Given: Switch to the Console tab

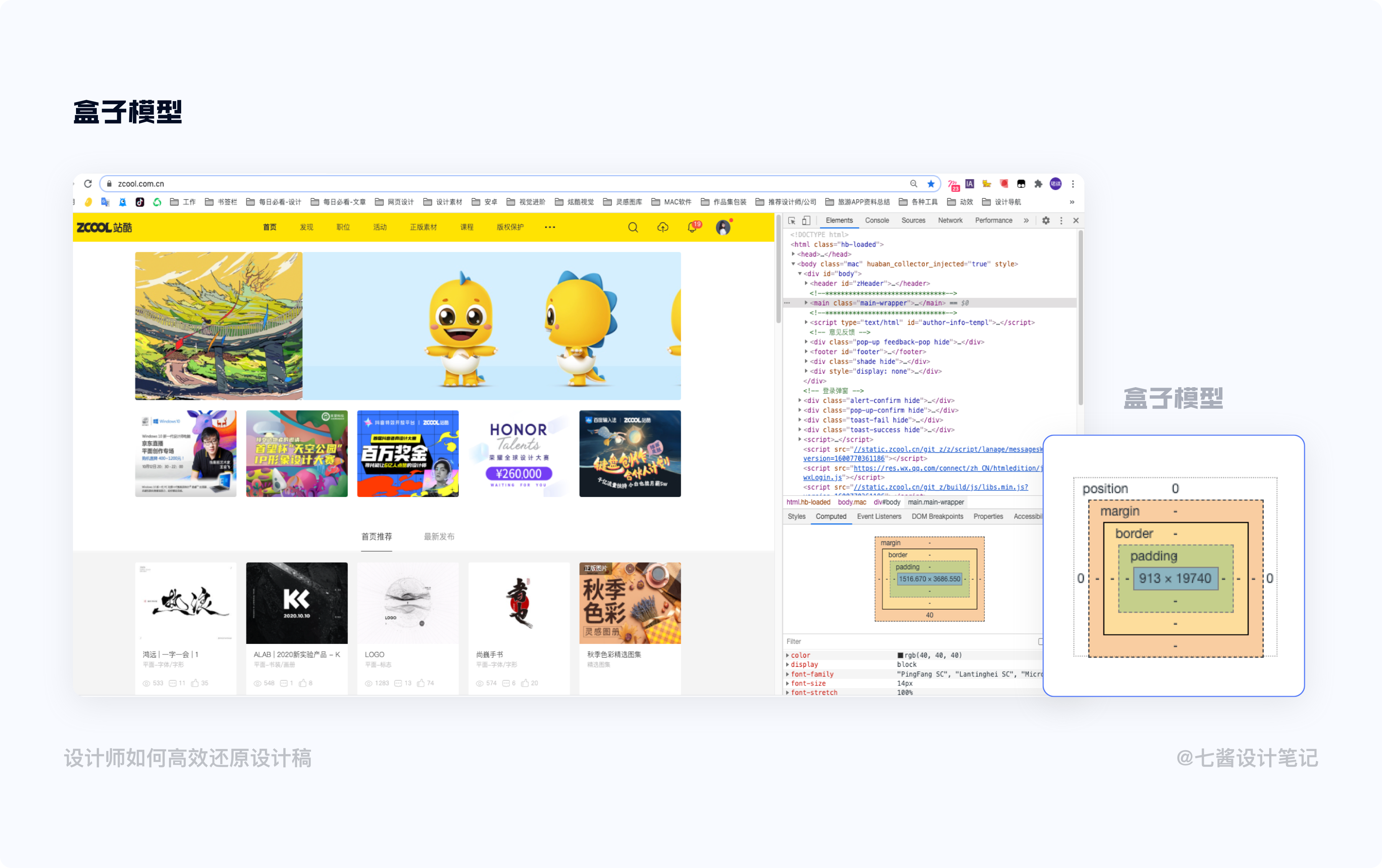Looking at the screenshot, I should [876, 221].
